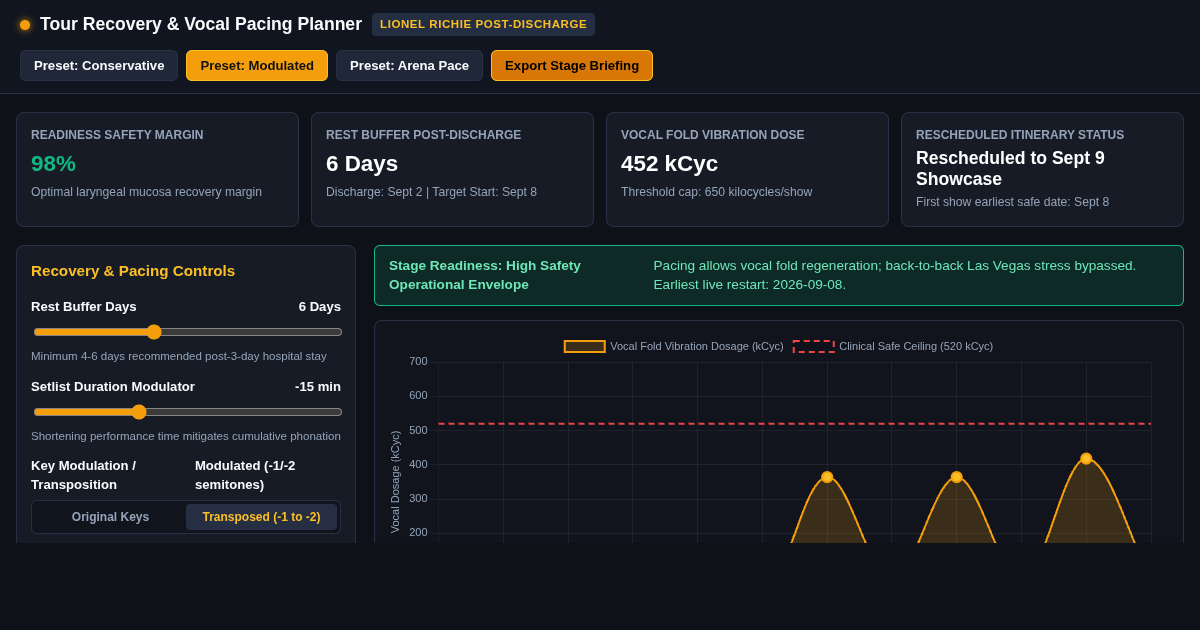Open the Vocal Fold Vibration Dose card
The width and height of the screenshot is (1200, 630).
747,169
